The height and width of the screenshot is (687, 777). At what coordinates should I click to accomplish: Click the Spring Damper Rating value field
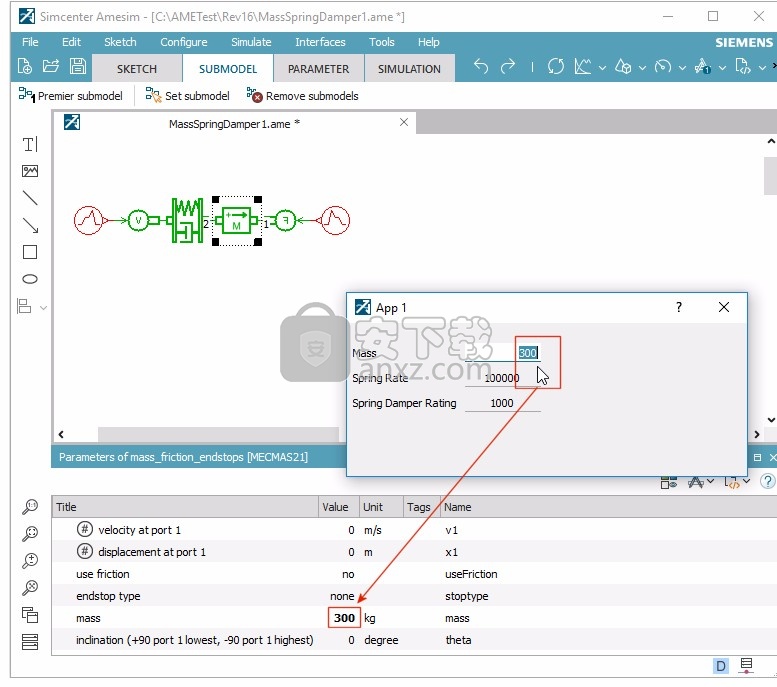(502, 403)
